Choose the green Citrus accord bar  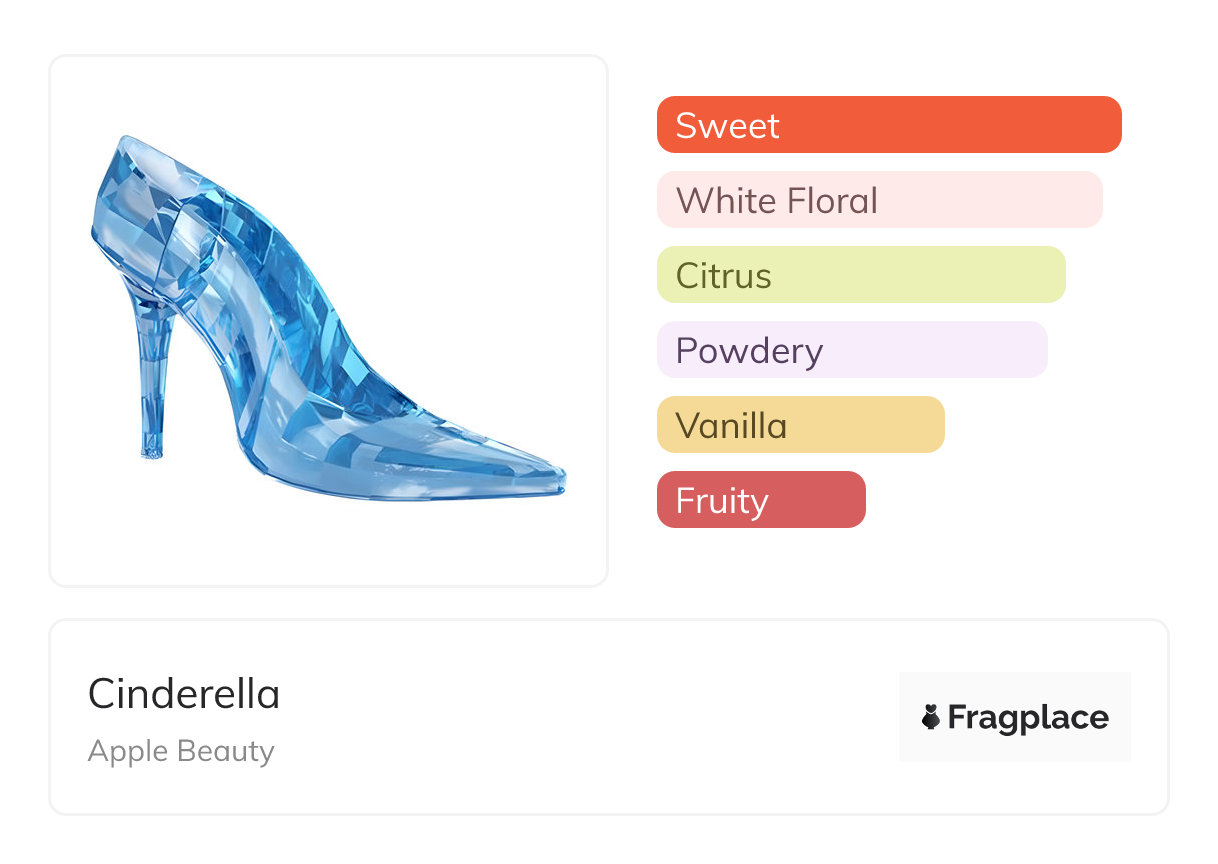[861, 275]
